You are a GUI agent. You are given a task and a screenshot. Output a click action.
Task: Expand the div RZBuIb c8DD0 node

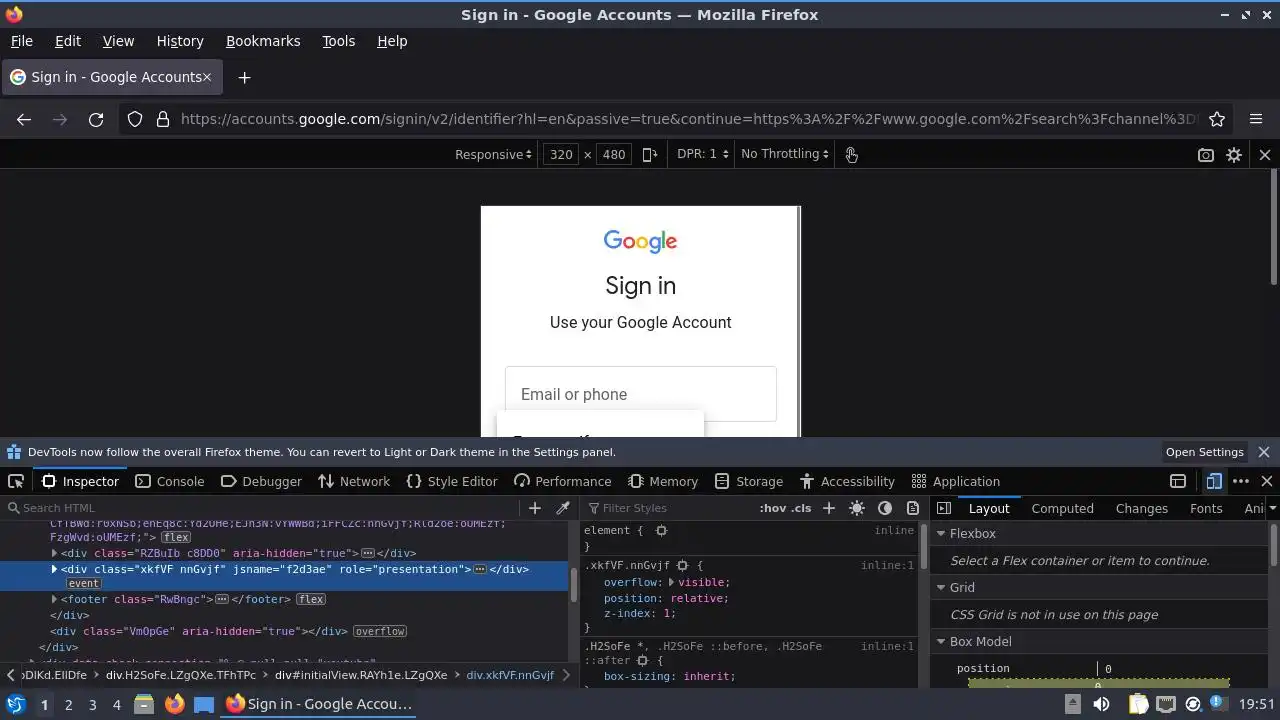[55, 553]
